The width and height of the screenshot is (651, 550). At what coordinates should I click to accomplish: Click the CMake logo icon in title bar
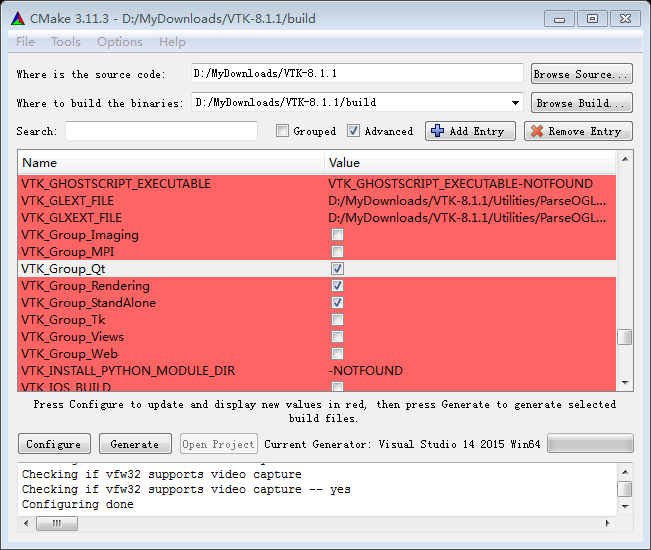(x=18, y=19)
